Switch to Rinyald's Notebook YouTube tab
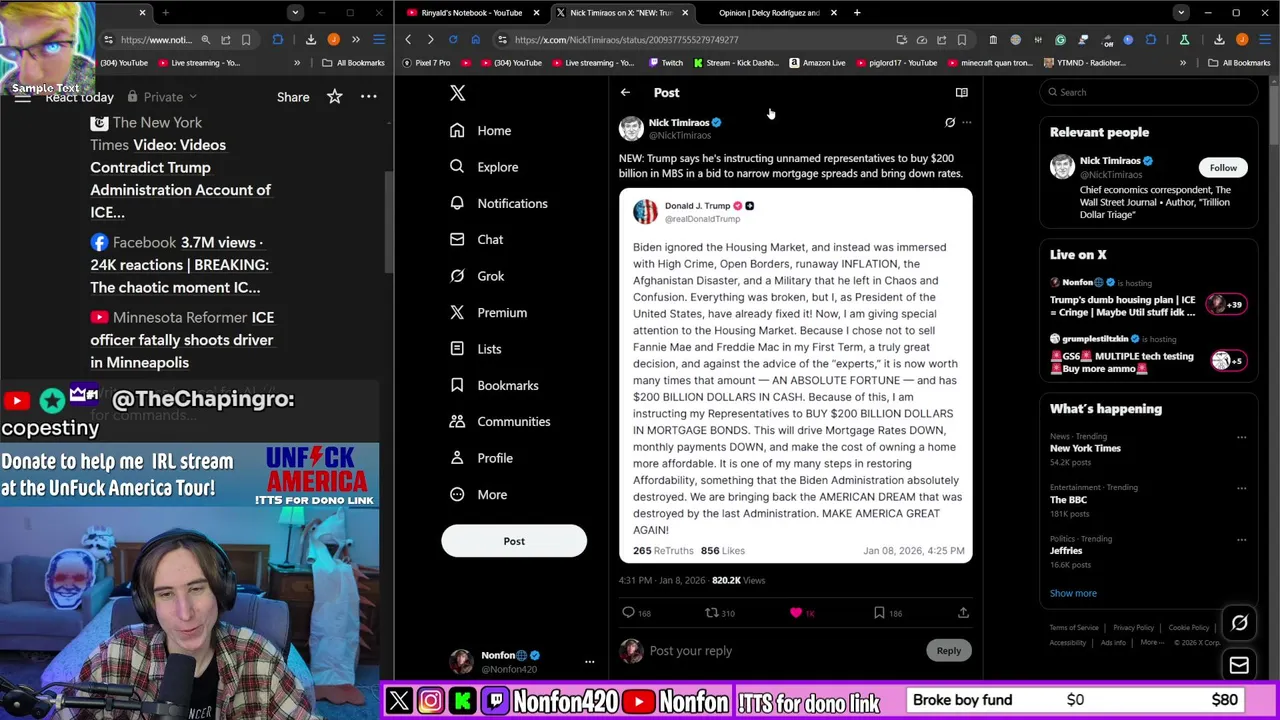 click(470, 12)
